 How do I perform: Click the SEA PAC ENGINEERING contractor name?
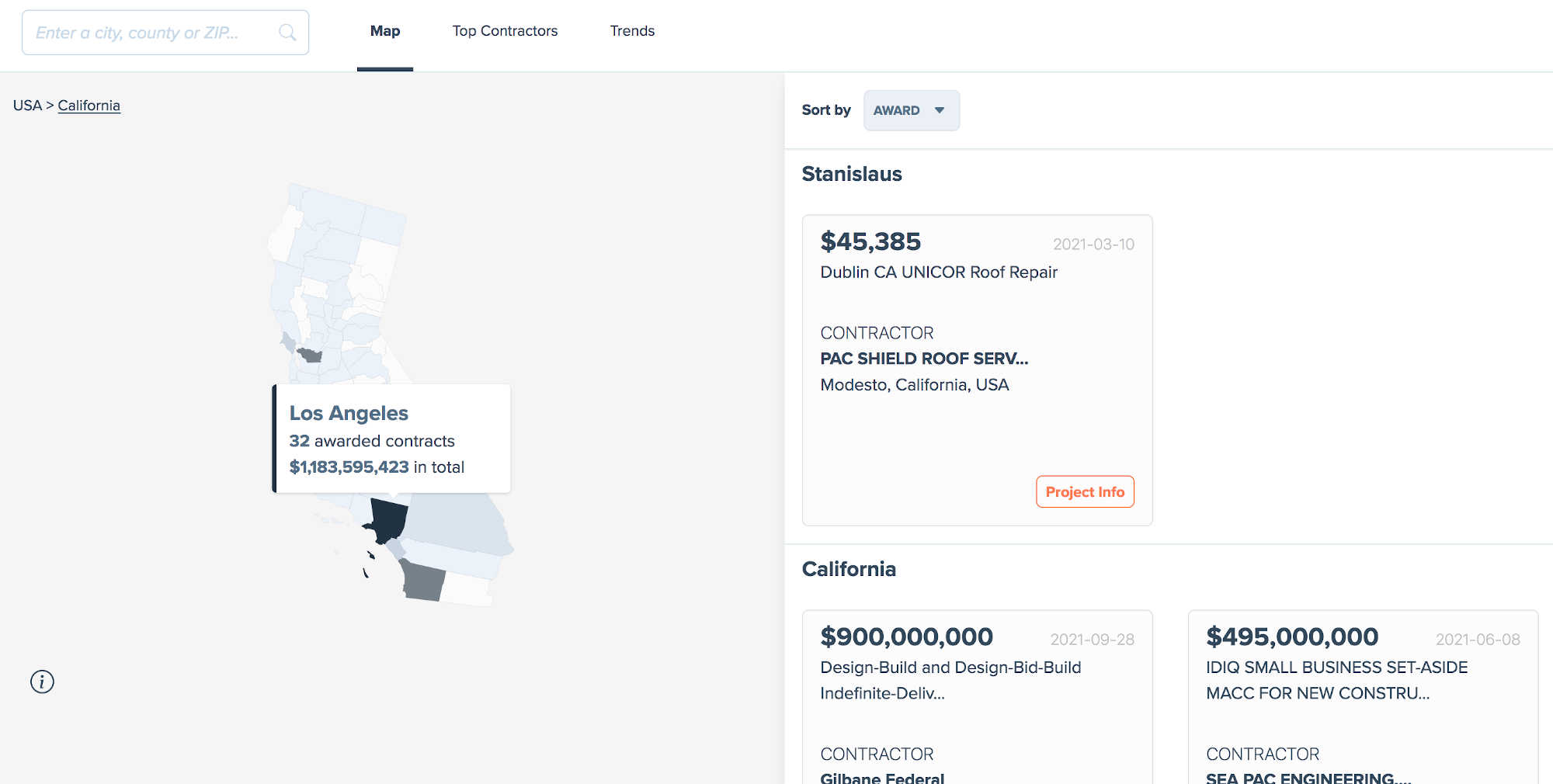(1308, 778)
